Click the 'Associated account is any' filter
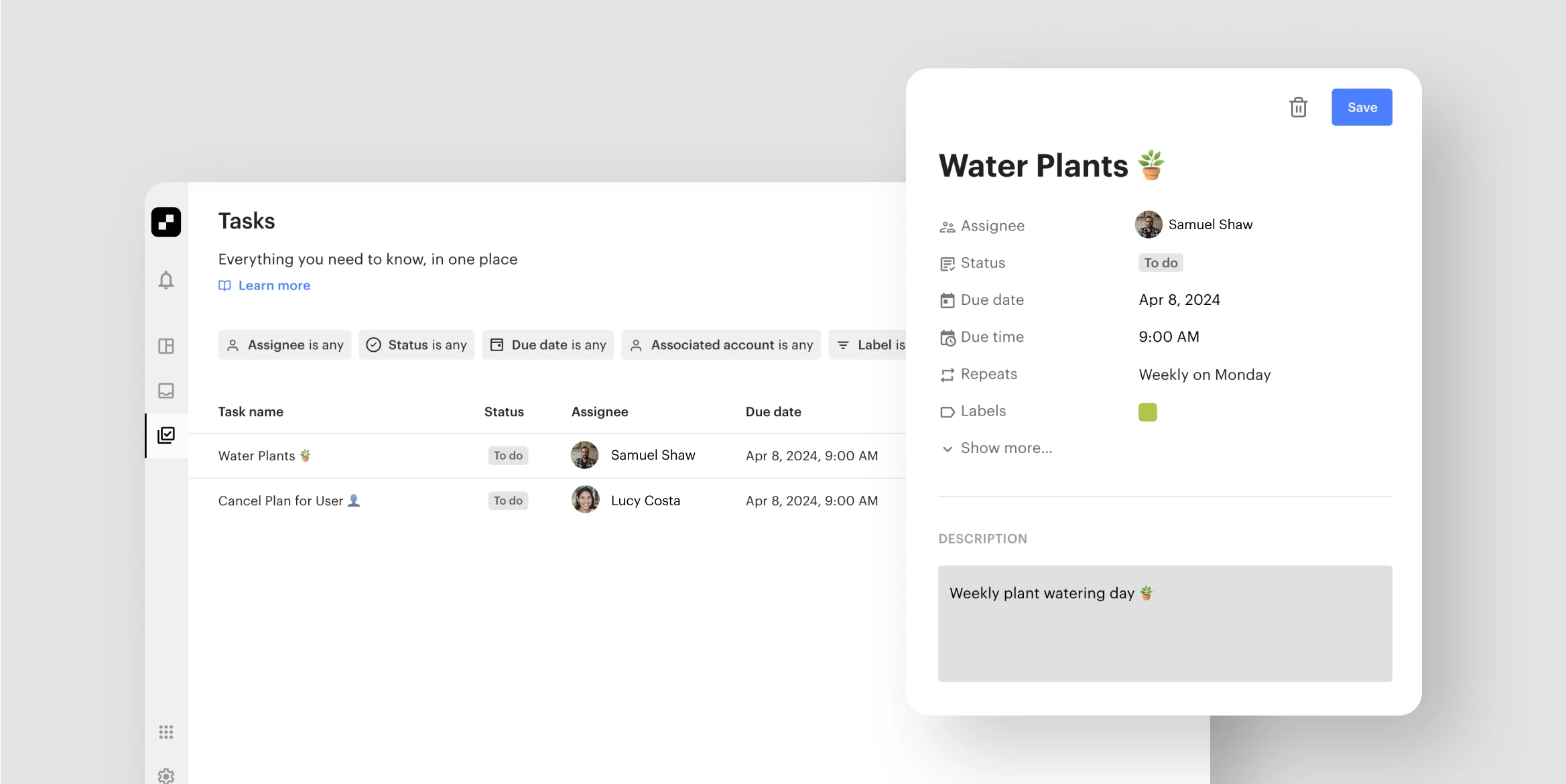Screen dimensions: 1566x784 click(x=721, y=344)
